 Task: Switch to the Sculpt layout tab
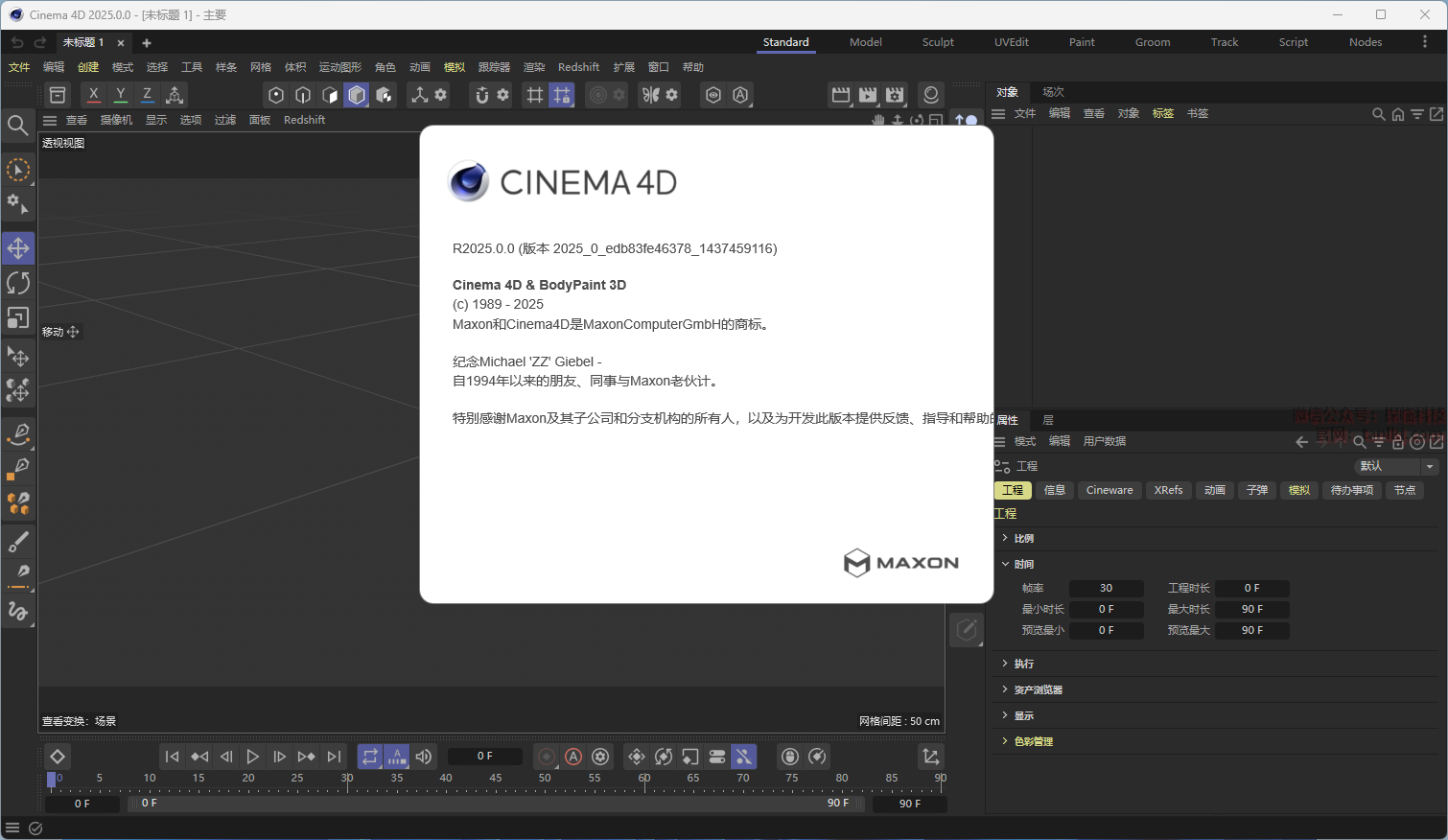(x=937, y=42)
